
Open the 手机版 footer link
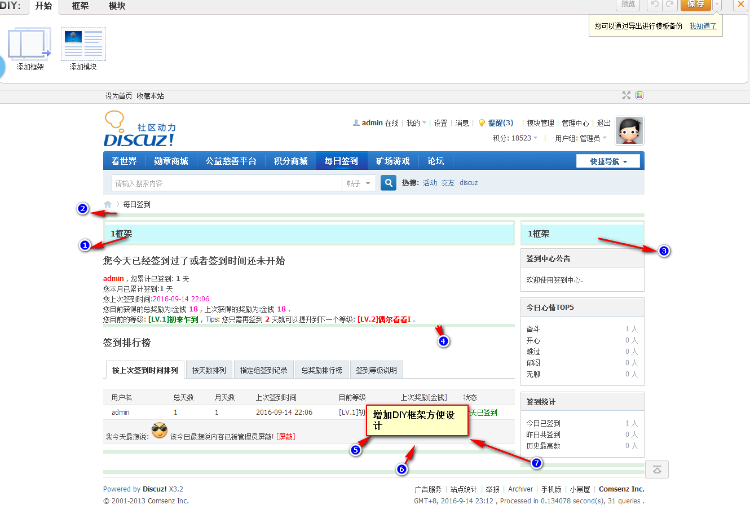tap(551, 489)
